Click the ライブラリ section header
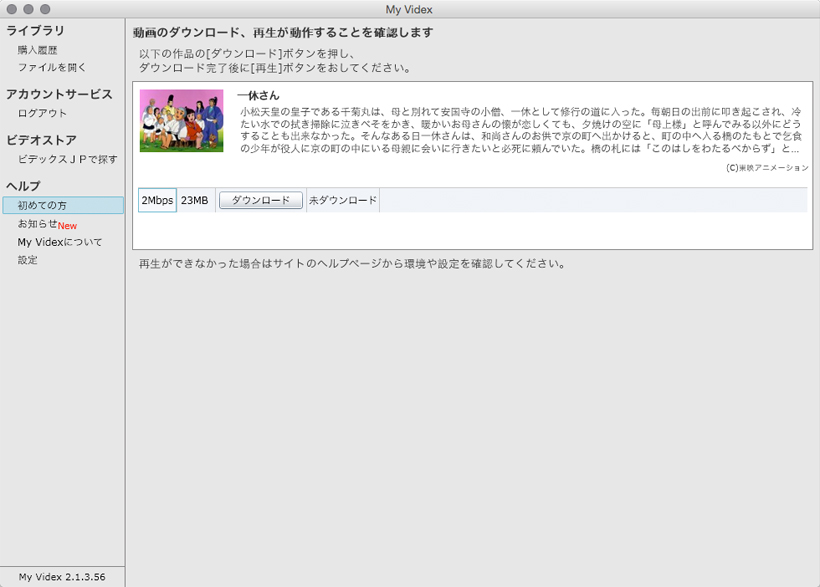The height and width of the screenshot is (587, 820). (35, 30)
